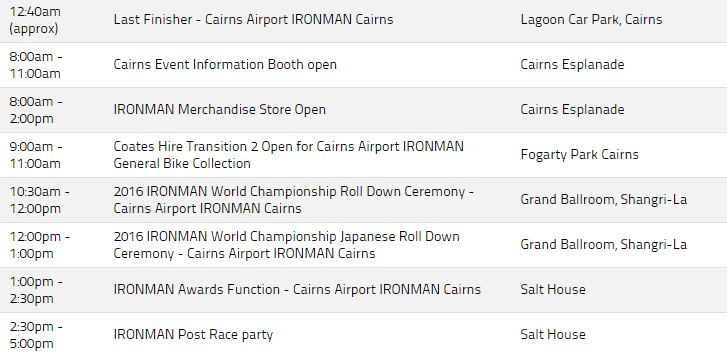Viewport: 727px width, 363px height.
Task: Click Salt House beside Awards Function
Action: [x=553, y=289]
